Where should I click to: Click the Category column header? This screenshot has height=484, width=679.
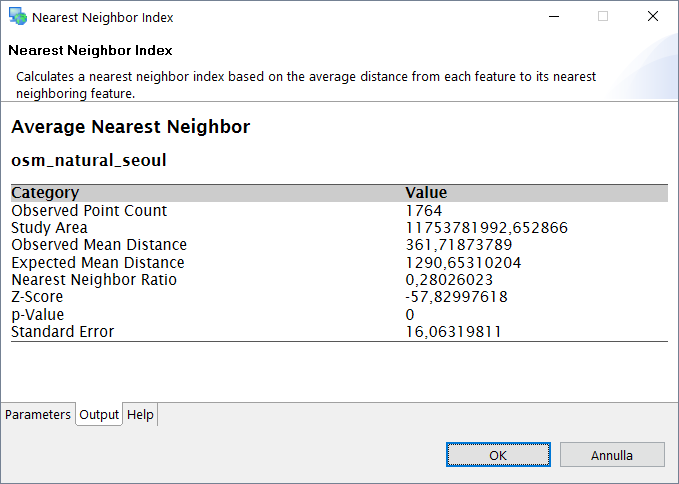point(45,193)
